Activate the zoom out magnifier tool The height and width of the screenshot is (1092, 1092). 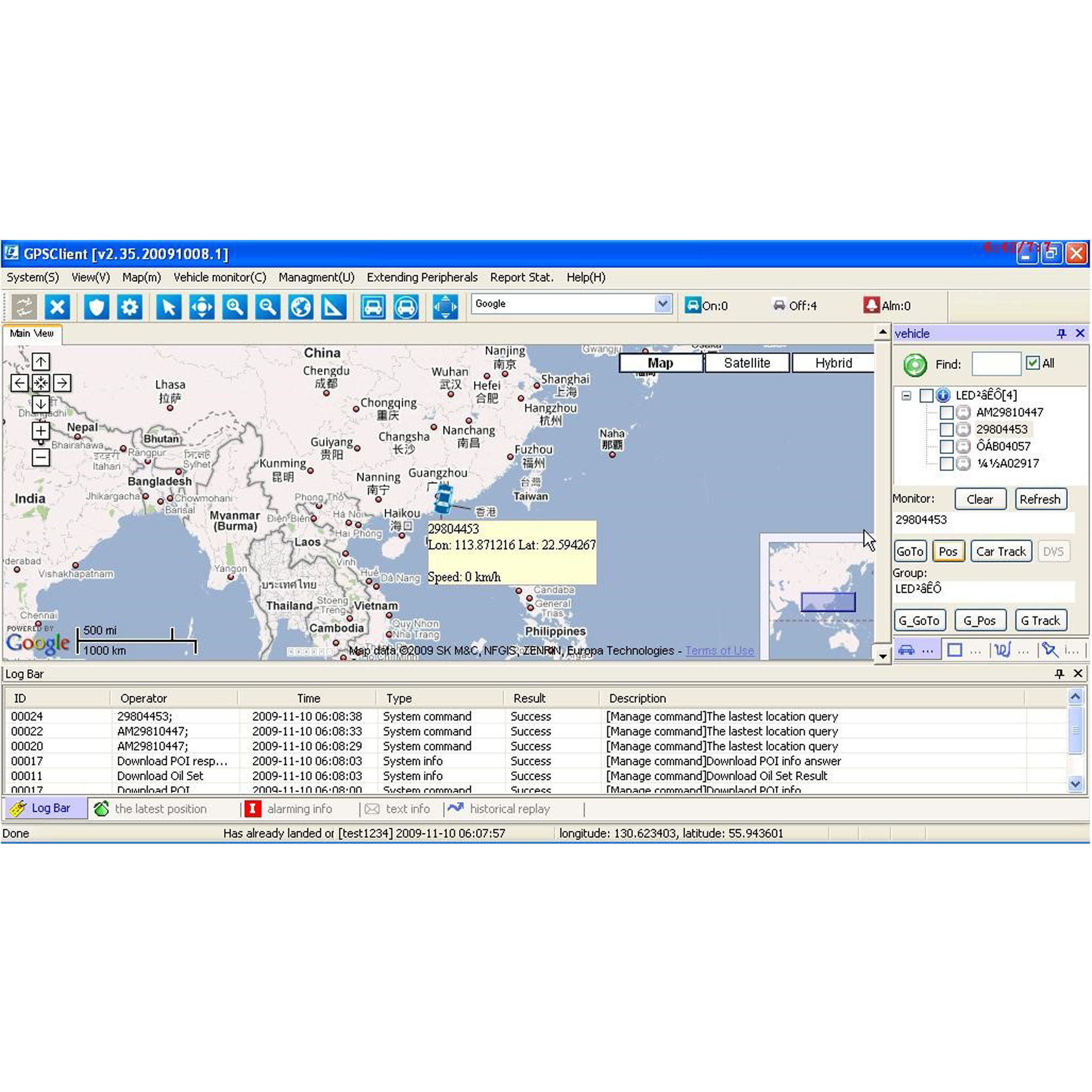coord(267,308)
